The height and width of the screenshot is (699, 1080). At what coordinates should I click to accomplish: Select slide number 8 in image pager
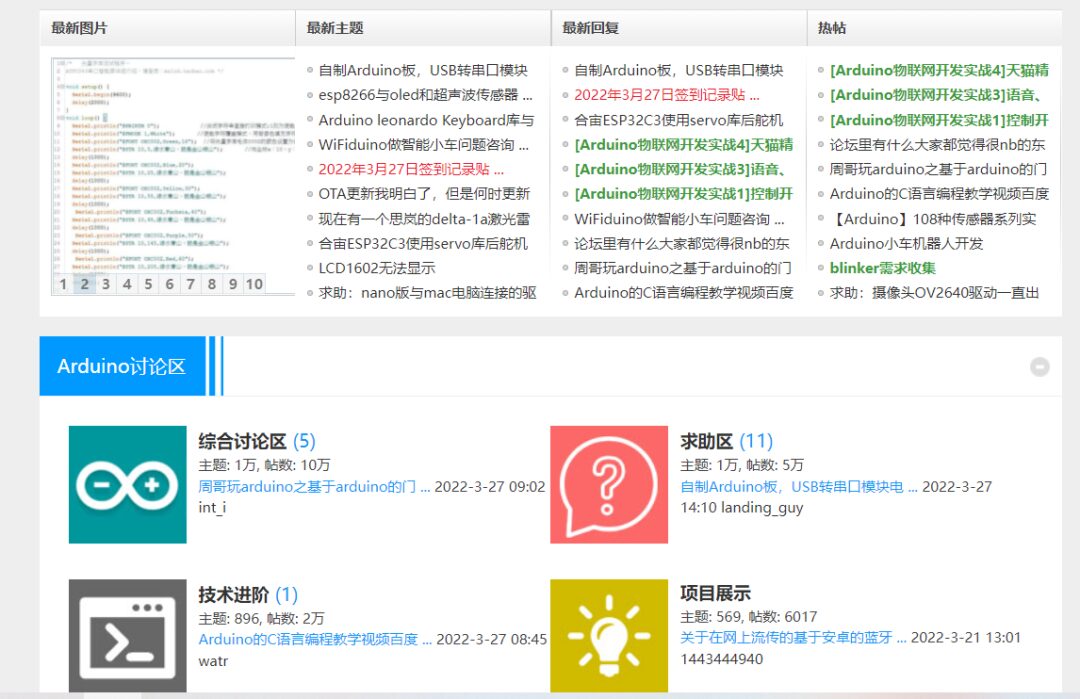[x=212, y=284]
